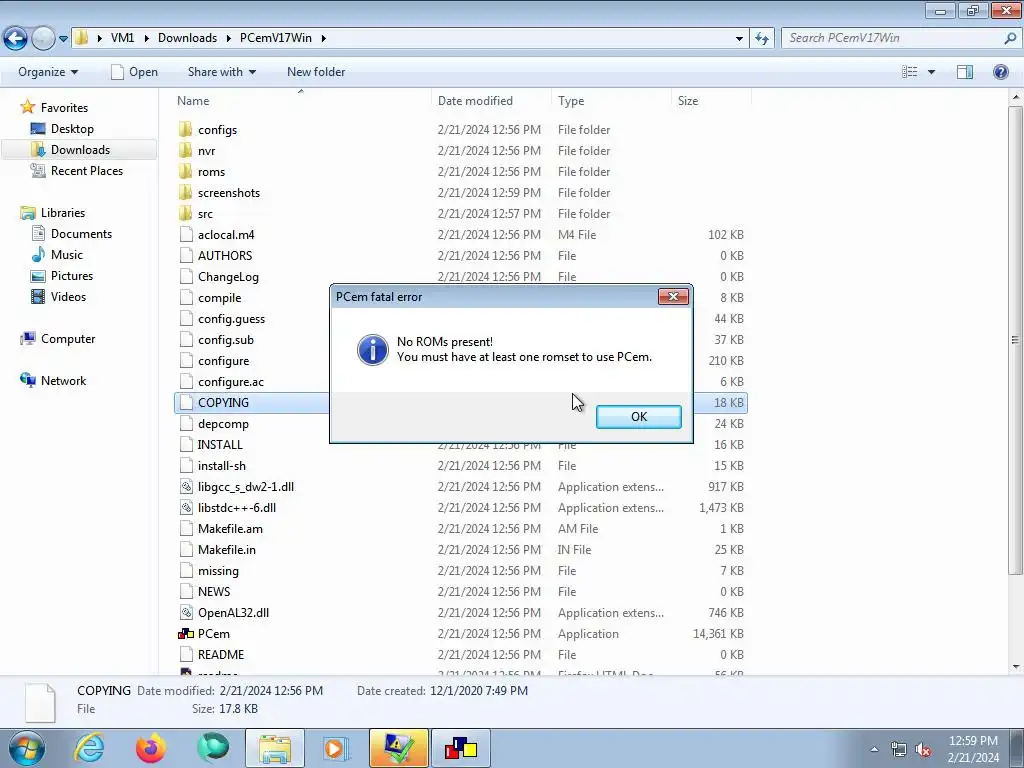Open Windows Media Player from taskbar
The image size is (1024, 768).
click(x=336, y=748)
